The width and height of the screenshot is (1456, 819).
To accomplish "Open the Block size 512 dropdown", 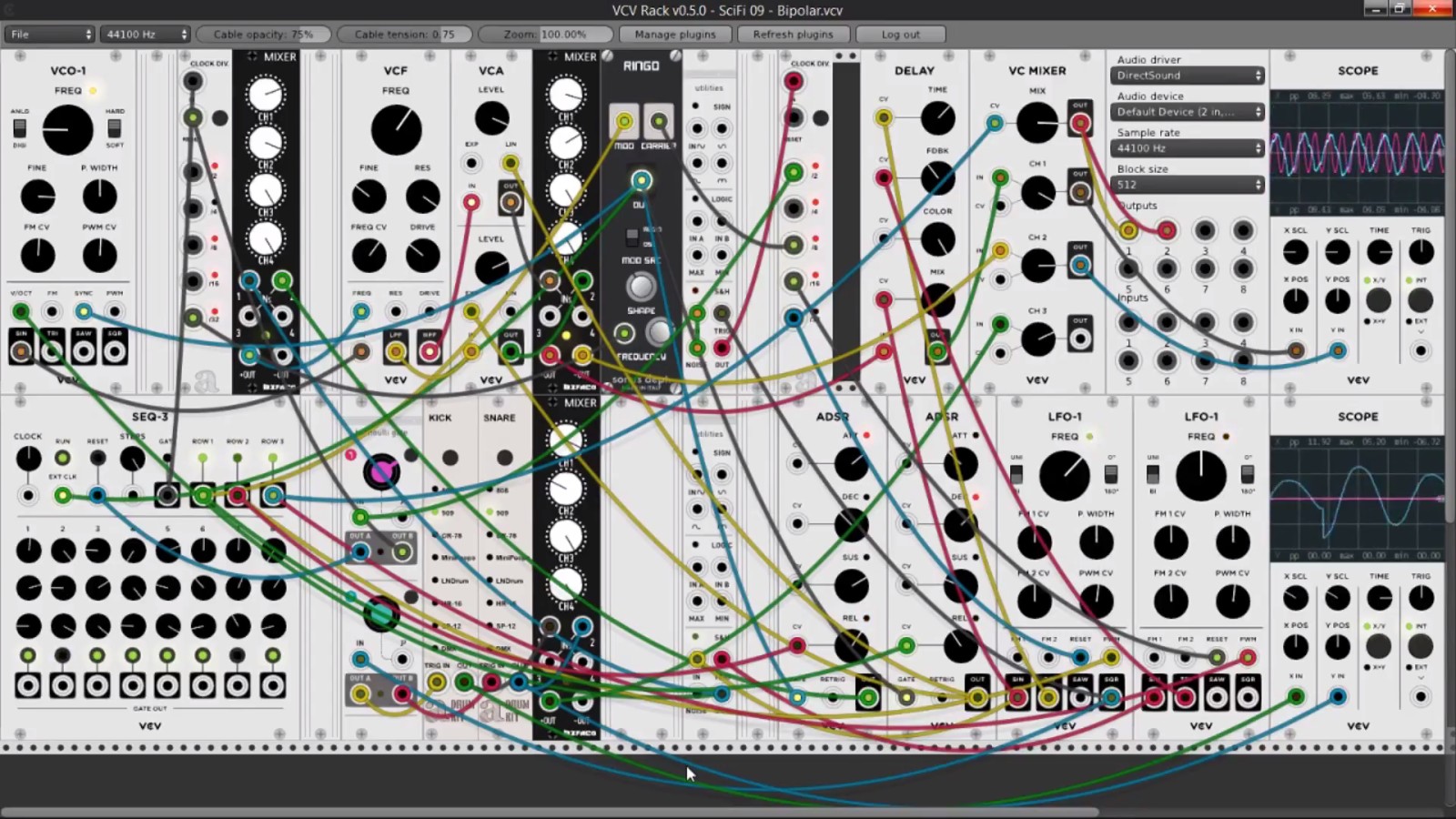I will [x=1188, y=185].
